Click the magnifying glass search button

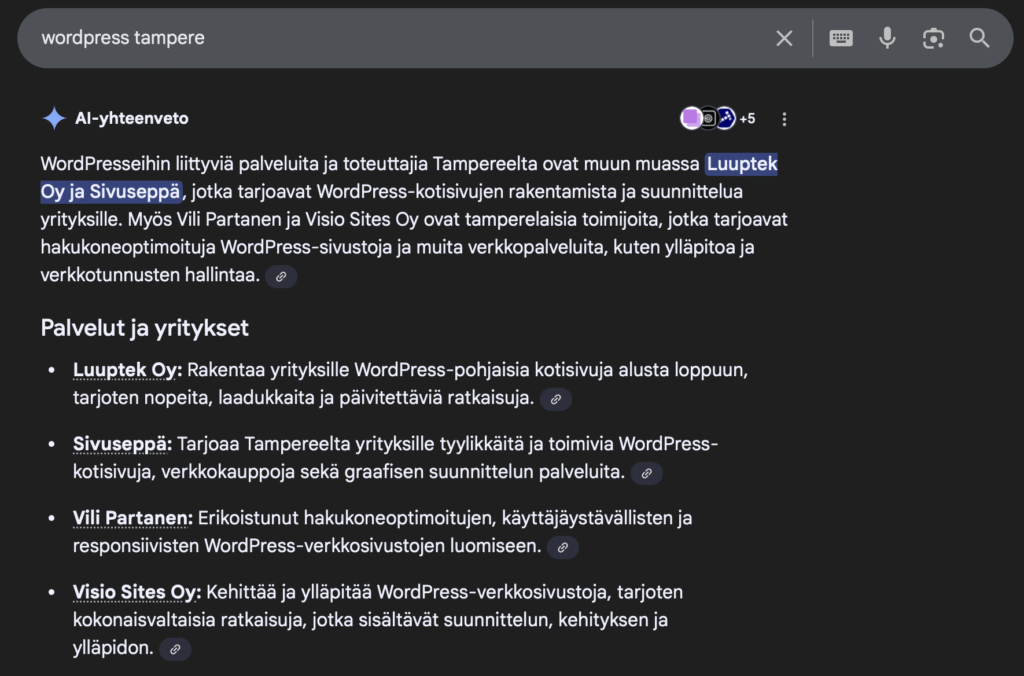click(x=979, y=38)
